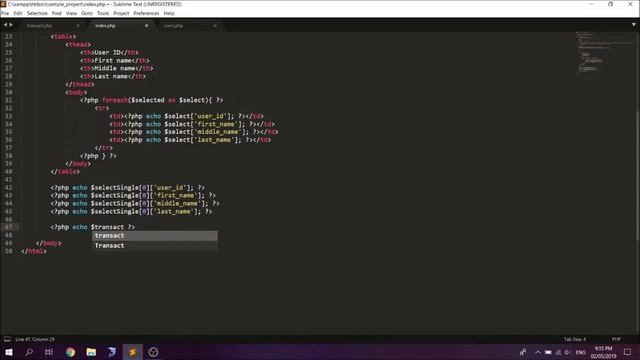Open Windows taskbar search
640x360 pixels.
pyautogui.click(x=29, y=352)
